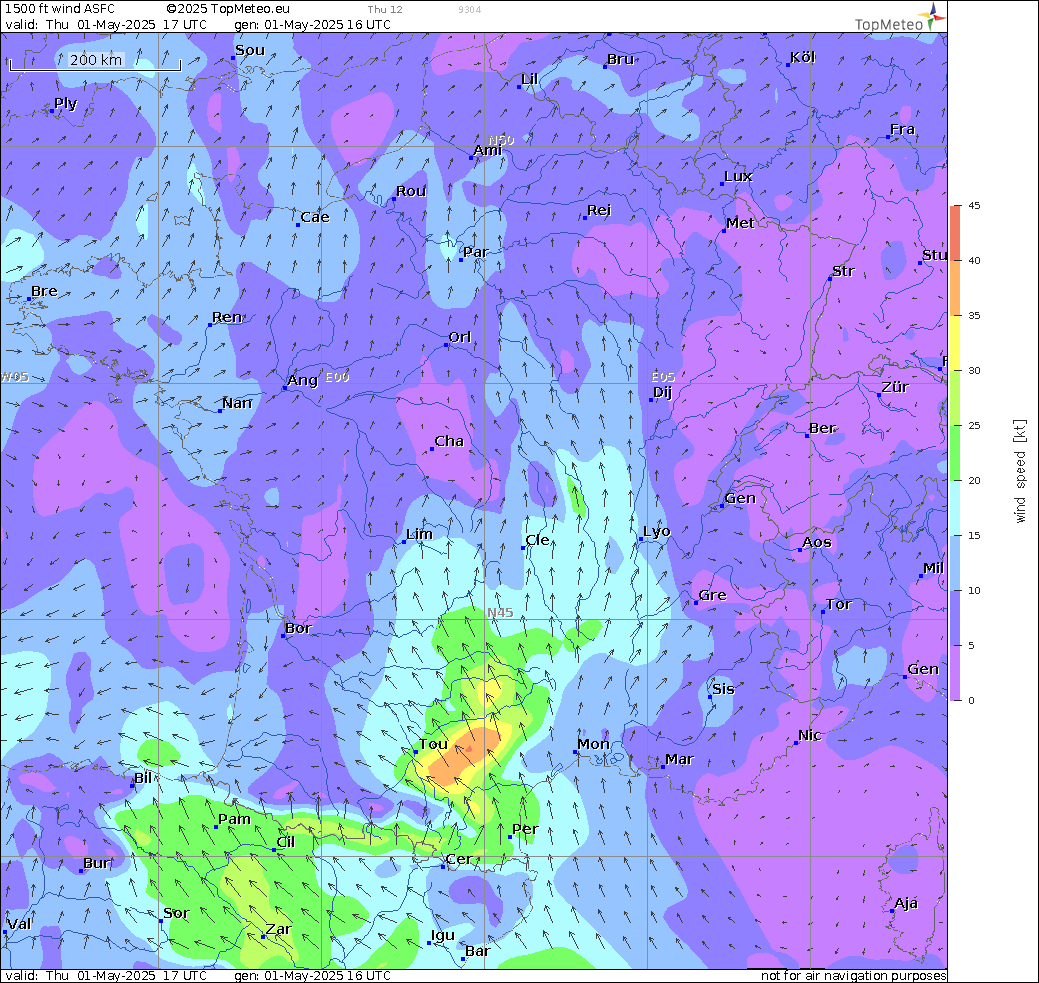Image resolution: width=1039 pixels, height=983 pixels.
Task: Click the 'Lyo' city label
Action: [657, 532]
